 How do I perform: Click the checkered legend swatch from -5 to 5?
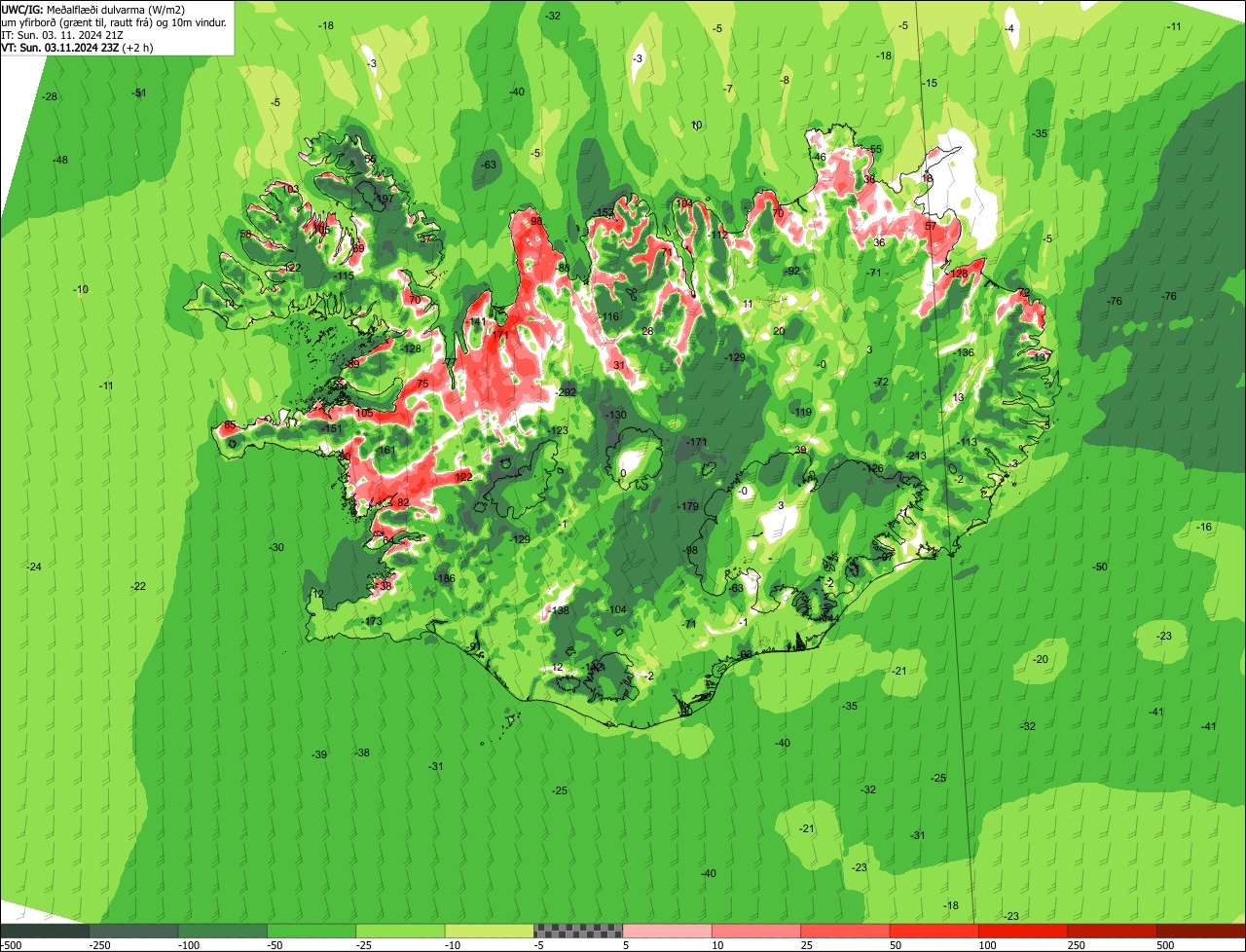[578, 931]
